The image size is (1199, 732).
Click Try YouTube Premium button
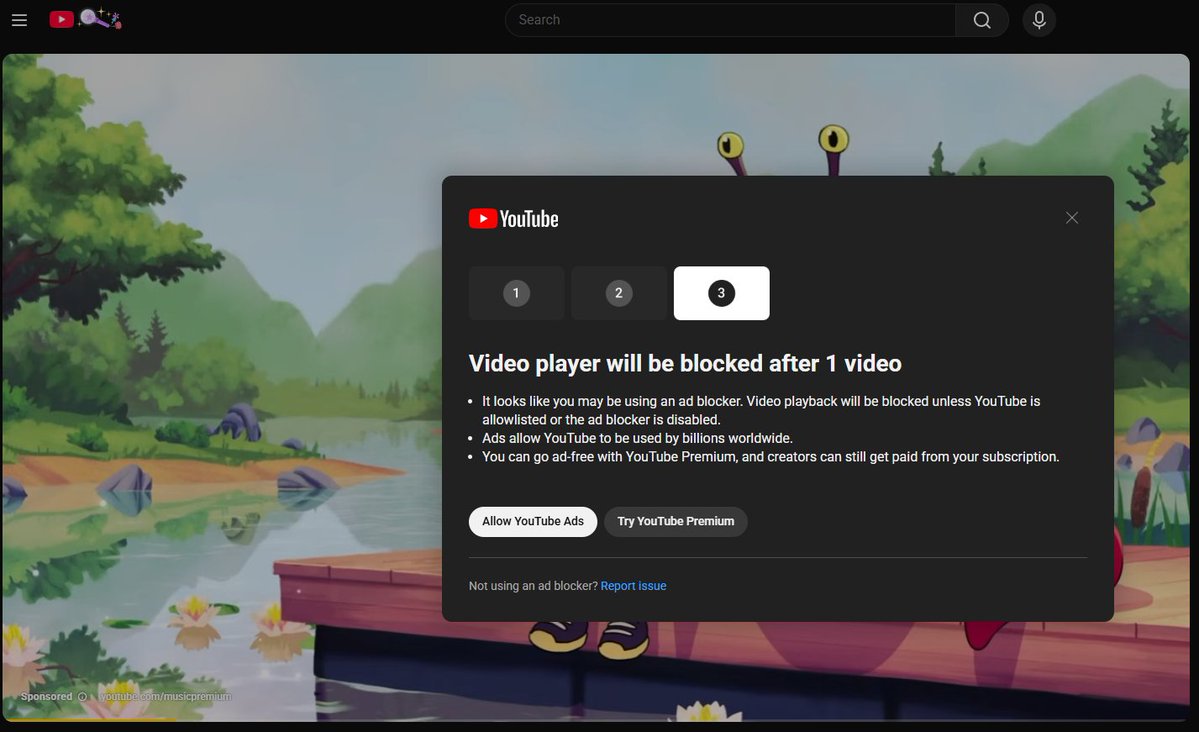click(x=675, y=521)
